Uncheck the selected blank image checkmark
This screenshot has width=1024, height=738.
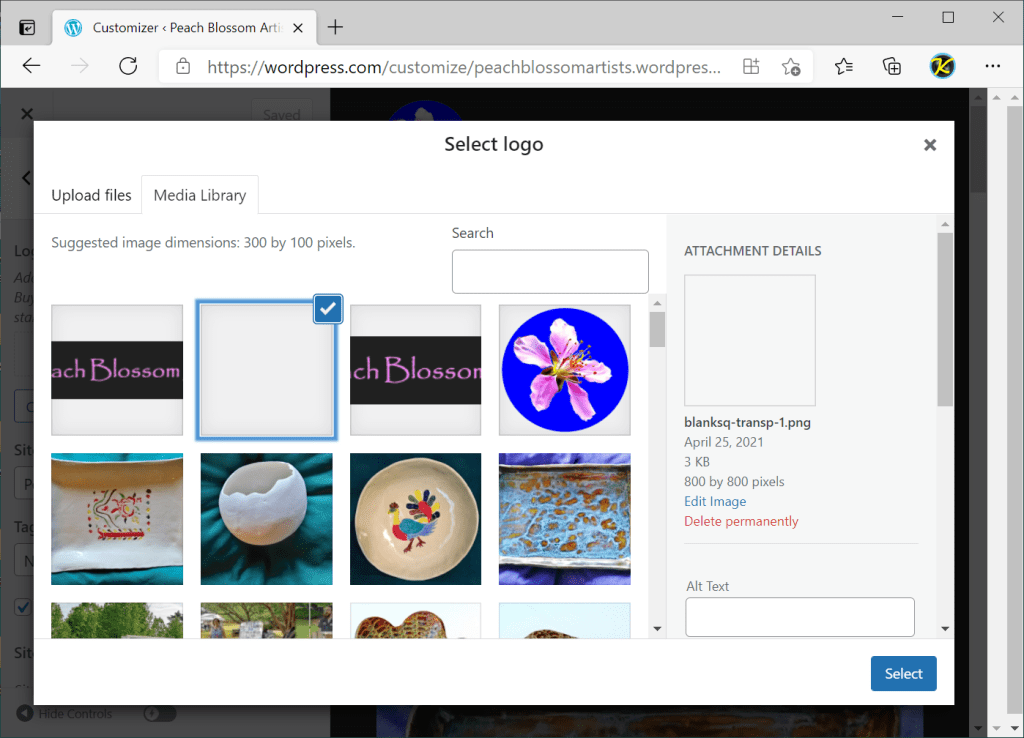click(328, 309)
